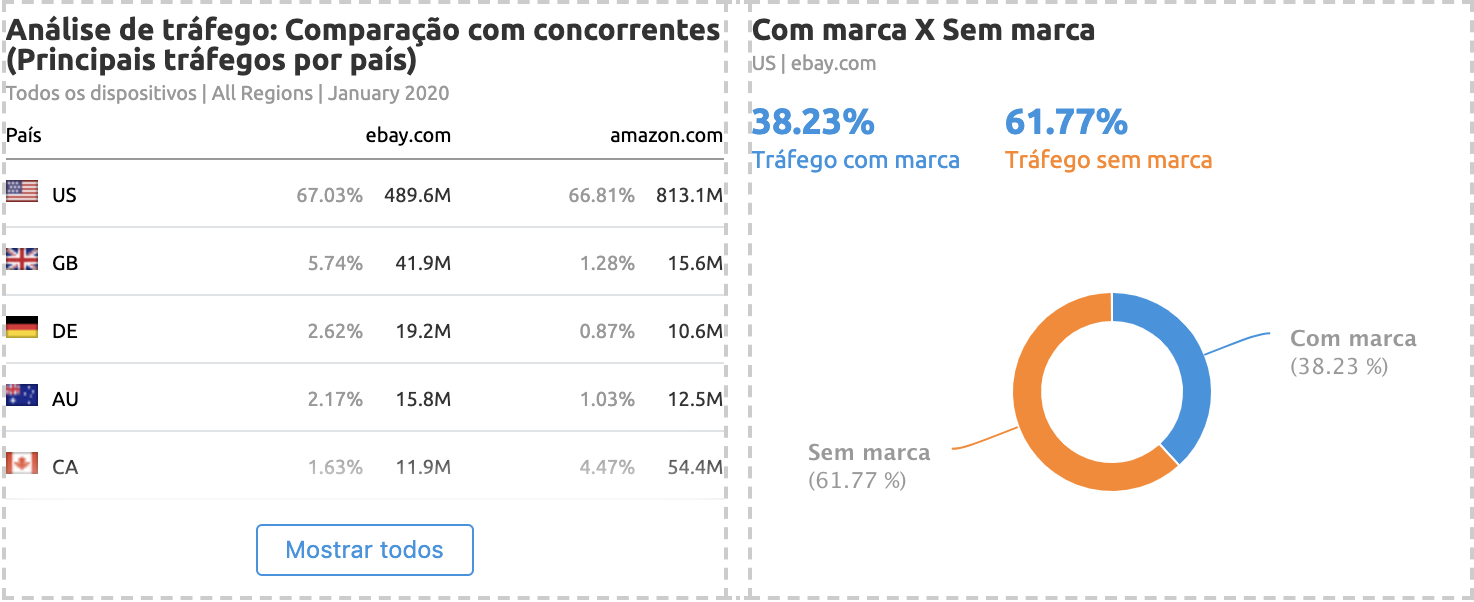Click the Com marca chart label
1474x602 pixels.
click(x=1353, y=339)
